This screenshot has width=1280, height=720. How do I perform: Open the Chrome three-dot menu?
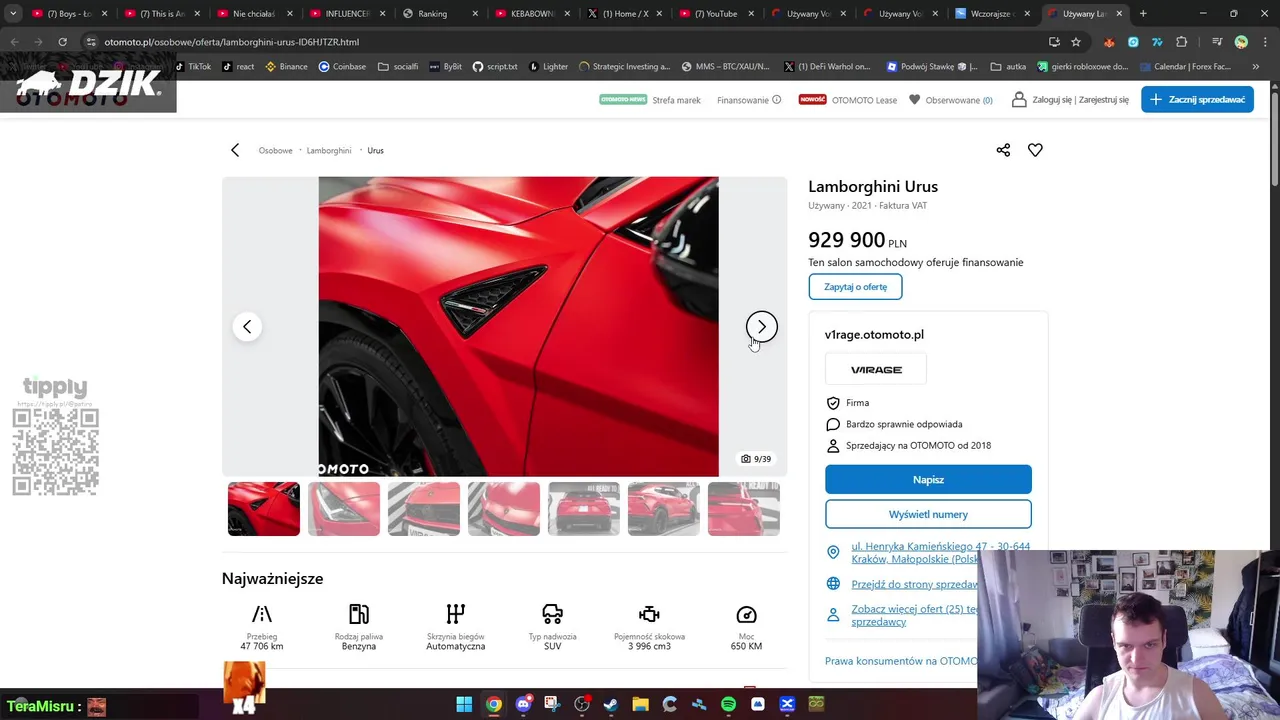click(x=1264, y=42)
